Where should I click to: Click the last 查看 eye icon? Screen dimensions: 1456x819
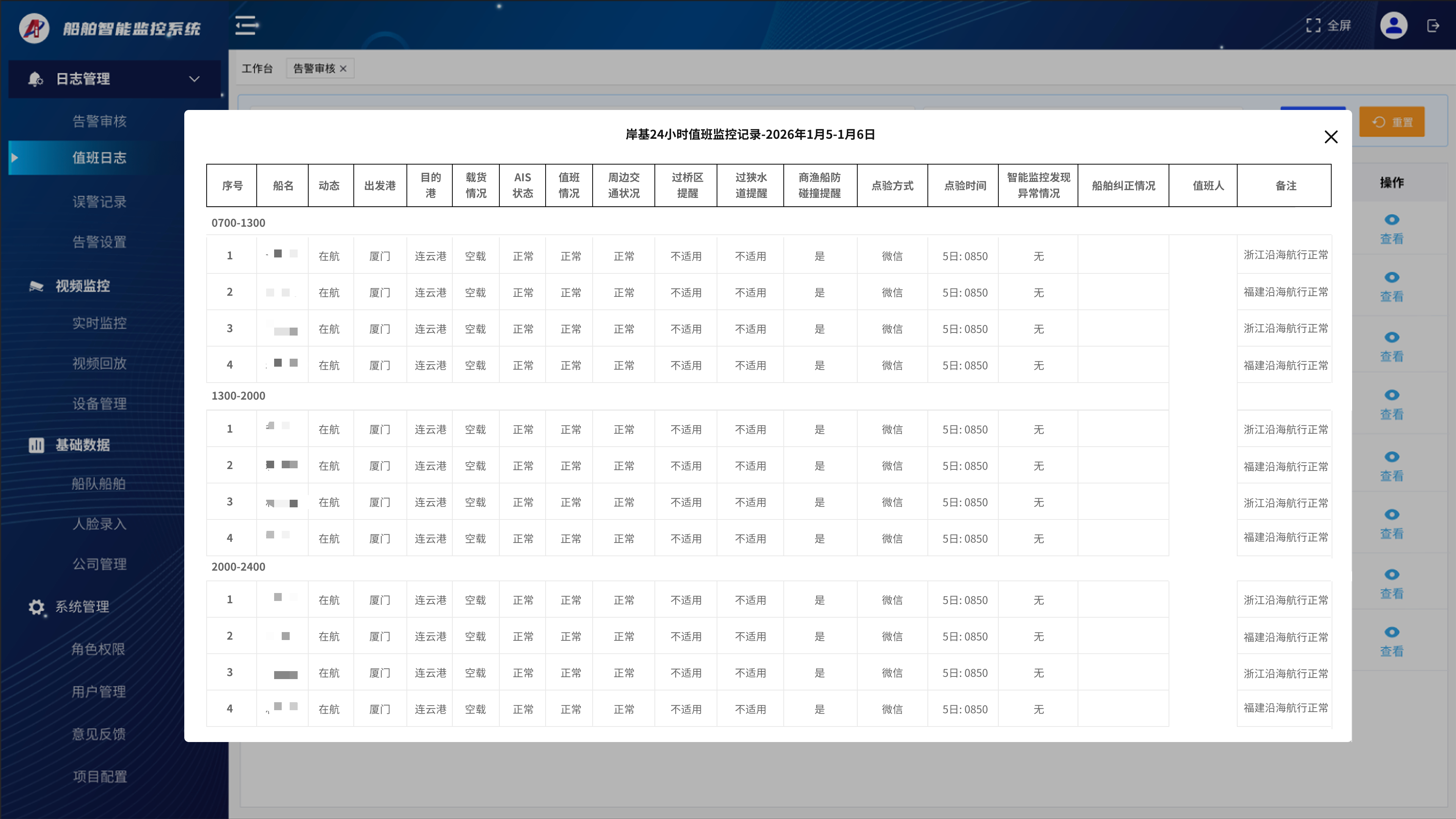pyautogui.click(x=1392, y=632)
